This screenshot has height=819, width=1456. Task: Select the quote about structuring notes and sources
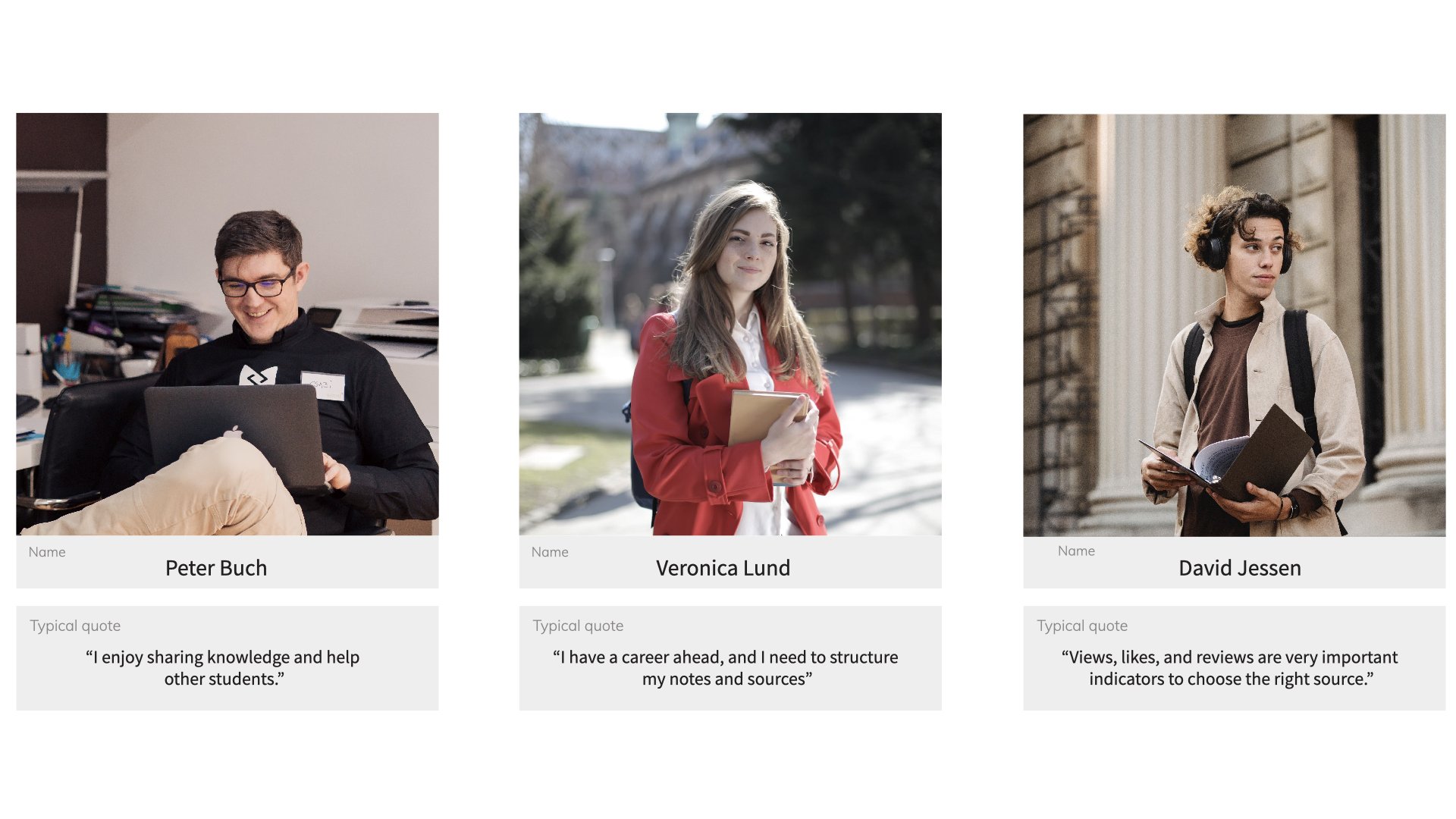tap(726, 668)
